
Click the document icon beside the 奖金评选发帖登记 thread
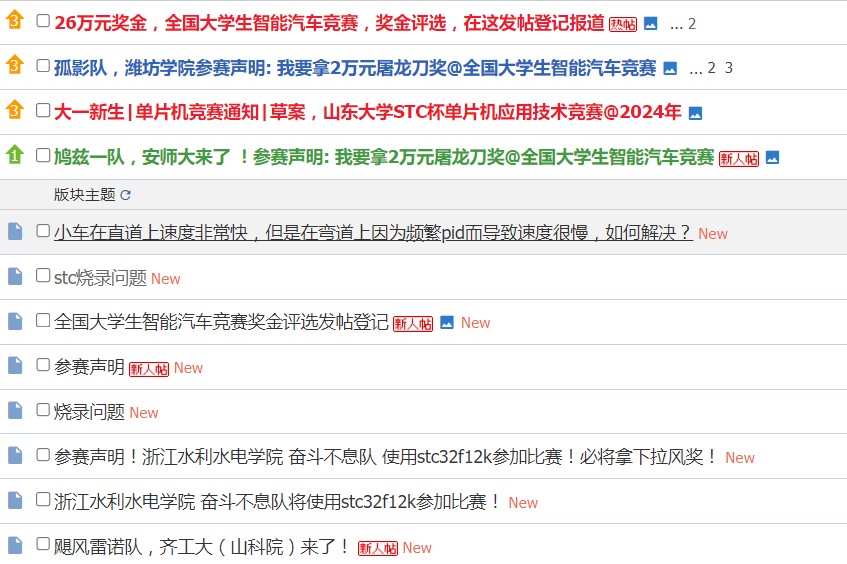15,321
